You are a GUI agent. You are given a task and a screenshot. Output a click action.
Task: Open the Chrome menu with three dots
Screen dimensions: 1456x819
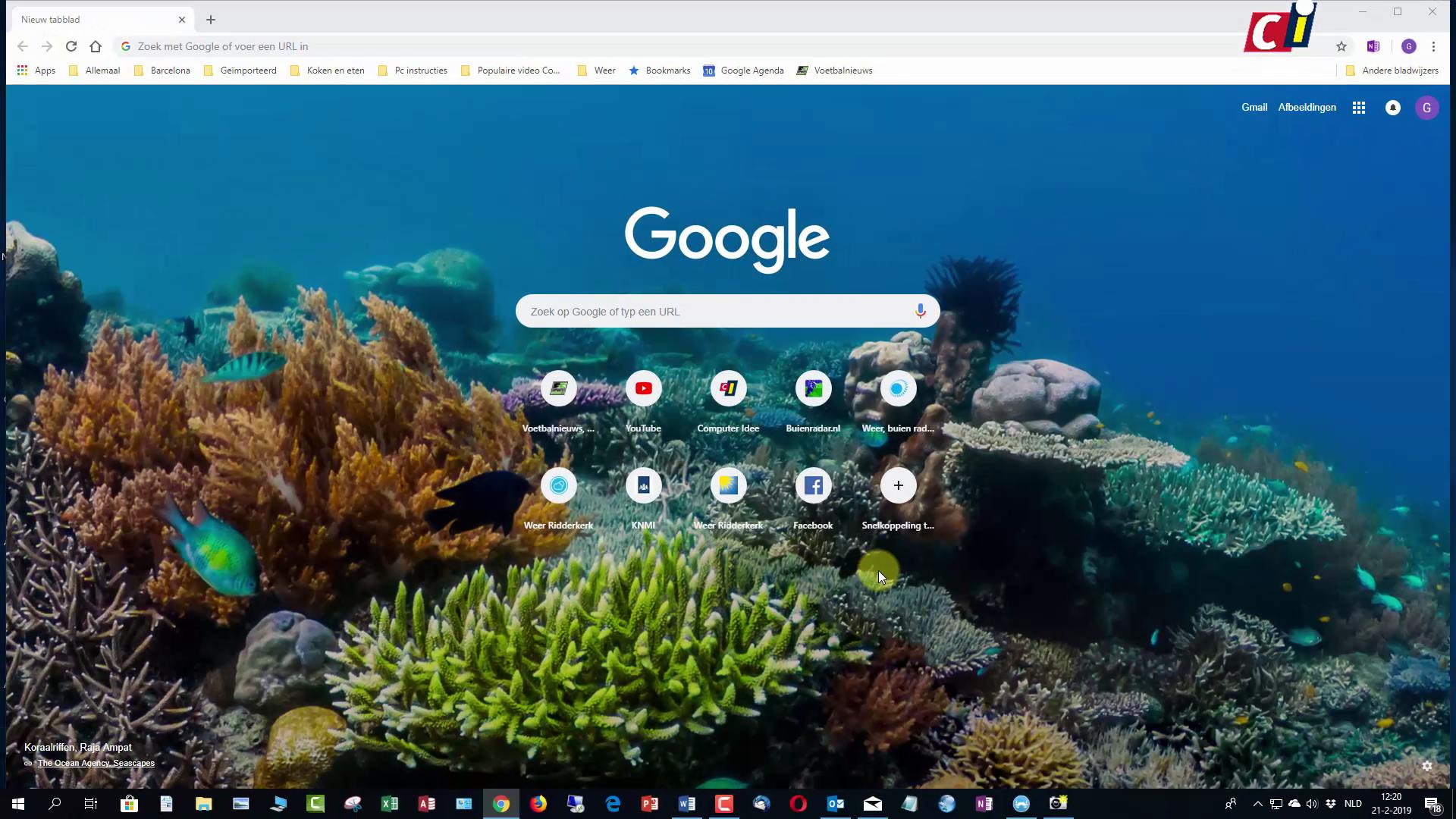tap(1434, 46)
